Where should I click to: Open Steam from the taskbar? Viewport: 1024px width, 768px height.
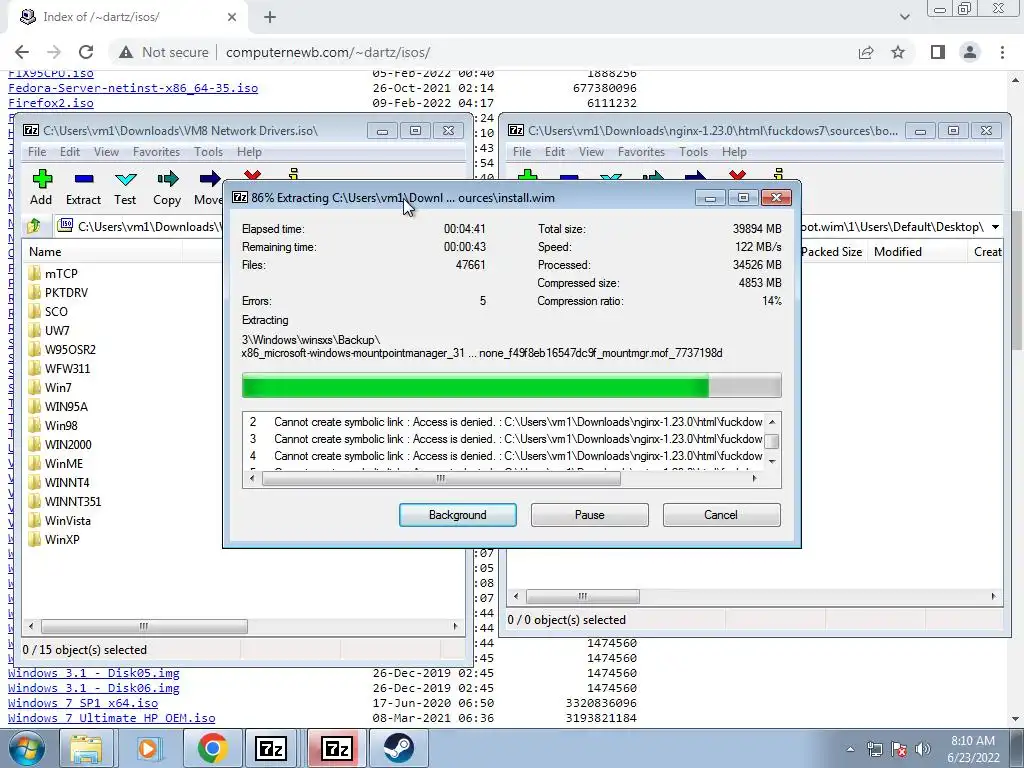point(399,748)
